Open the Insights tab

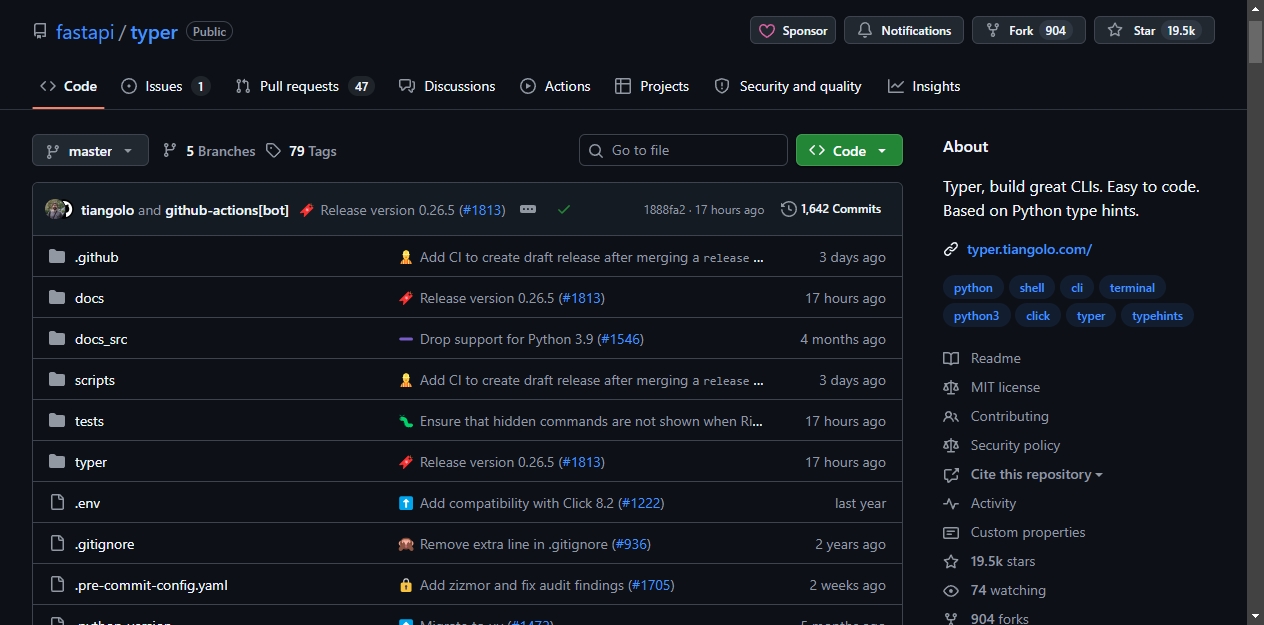click(924, 86)
